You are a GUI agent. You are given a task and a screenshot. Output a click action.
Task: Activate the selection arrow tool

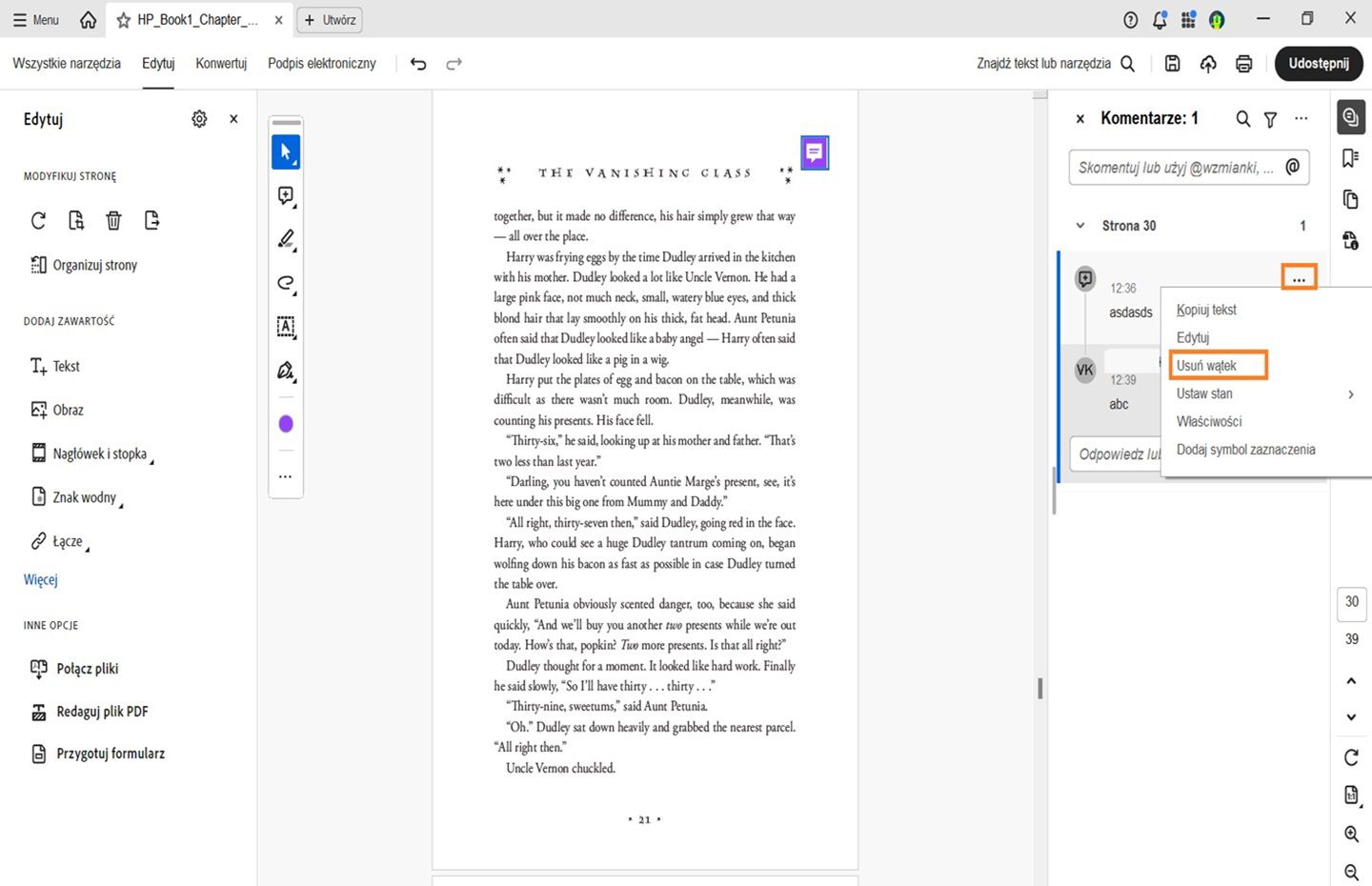tap(286, 152)
